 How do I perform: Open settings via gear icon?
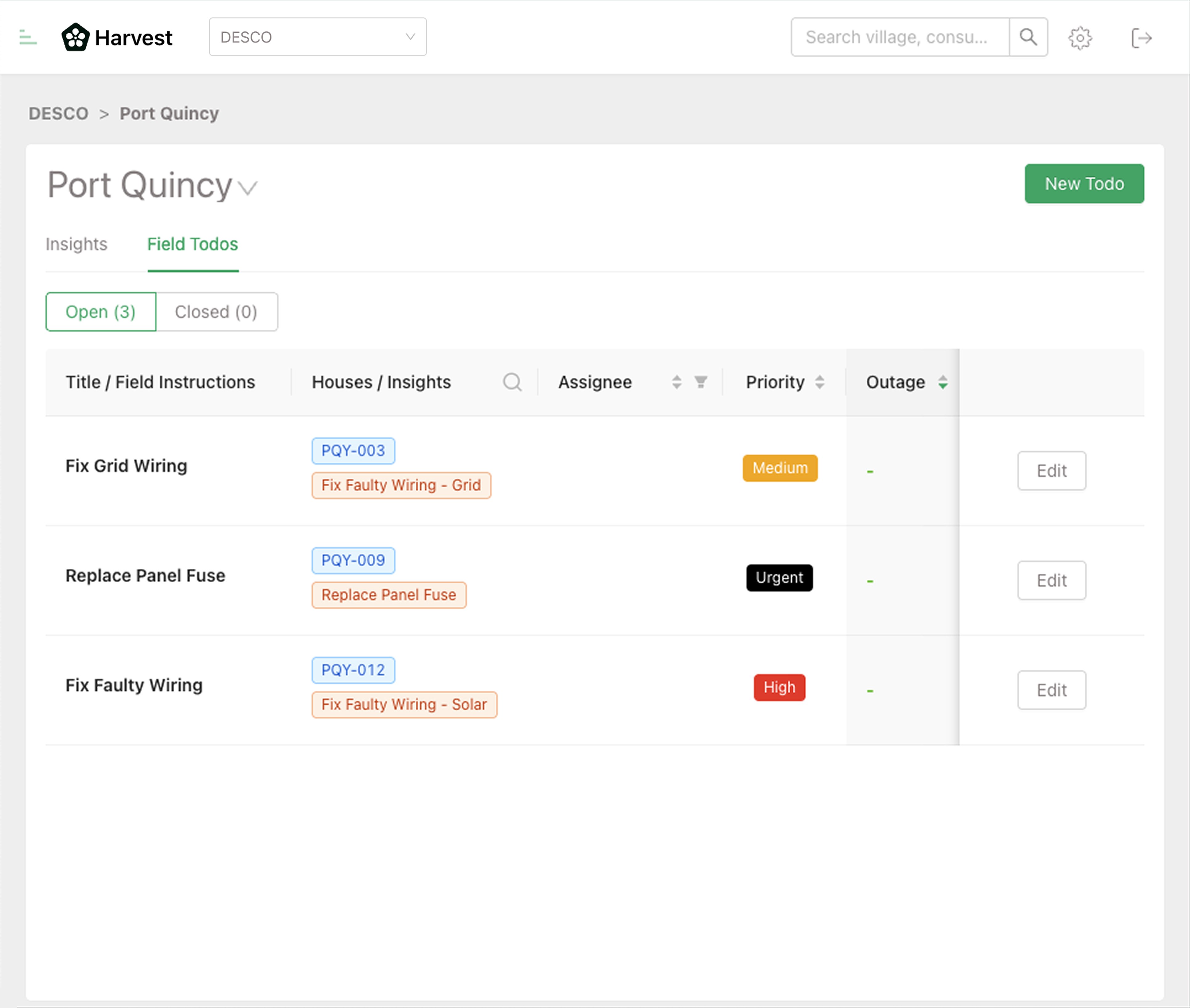tap(1080, 38)
